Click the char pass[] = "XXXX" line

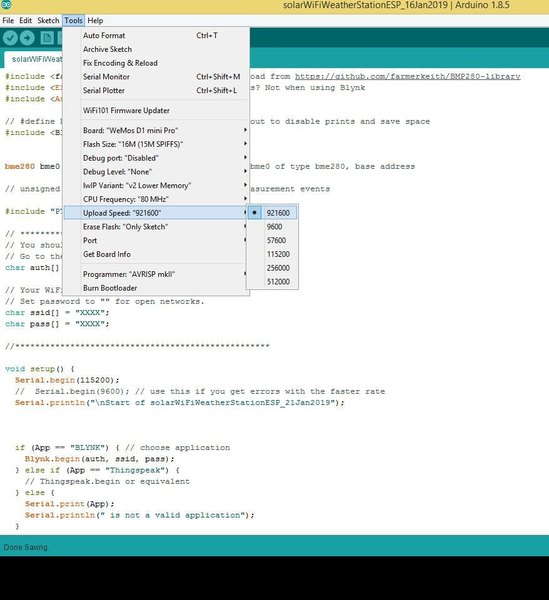click(57, 324)
